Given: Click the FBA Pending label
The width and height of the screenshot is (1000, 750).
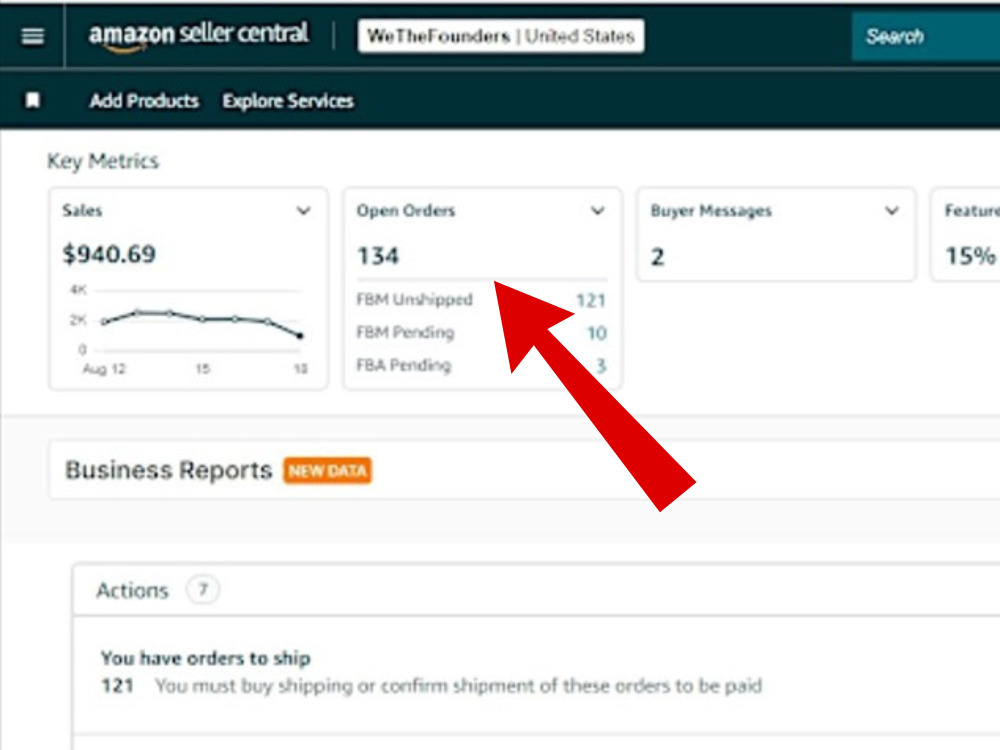Looking at the screenshot, I should (404, 365).
